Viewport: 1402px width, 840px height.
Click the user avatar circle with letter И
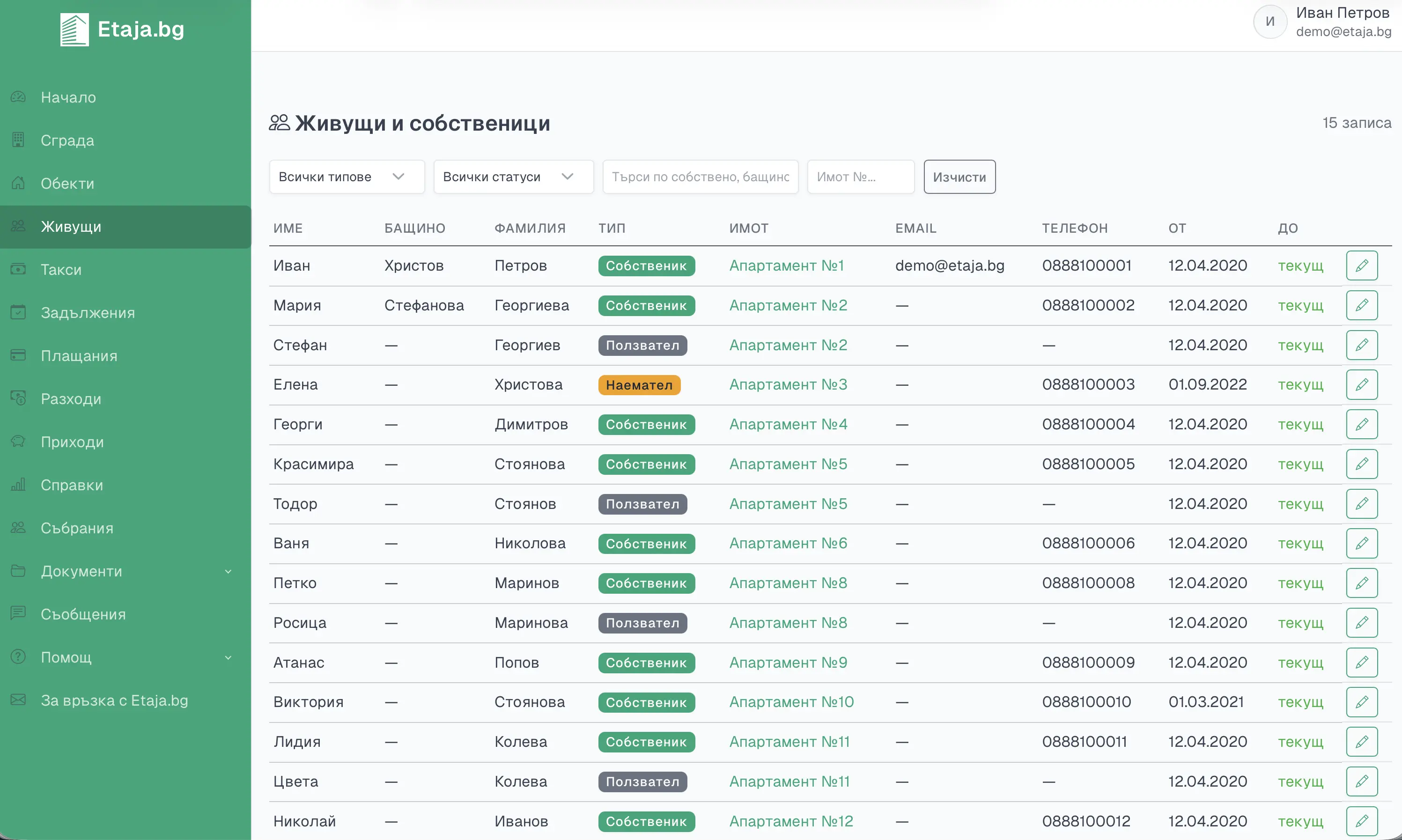tap(1269, 22)
